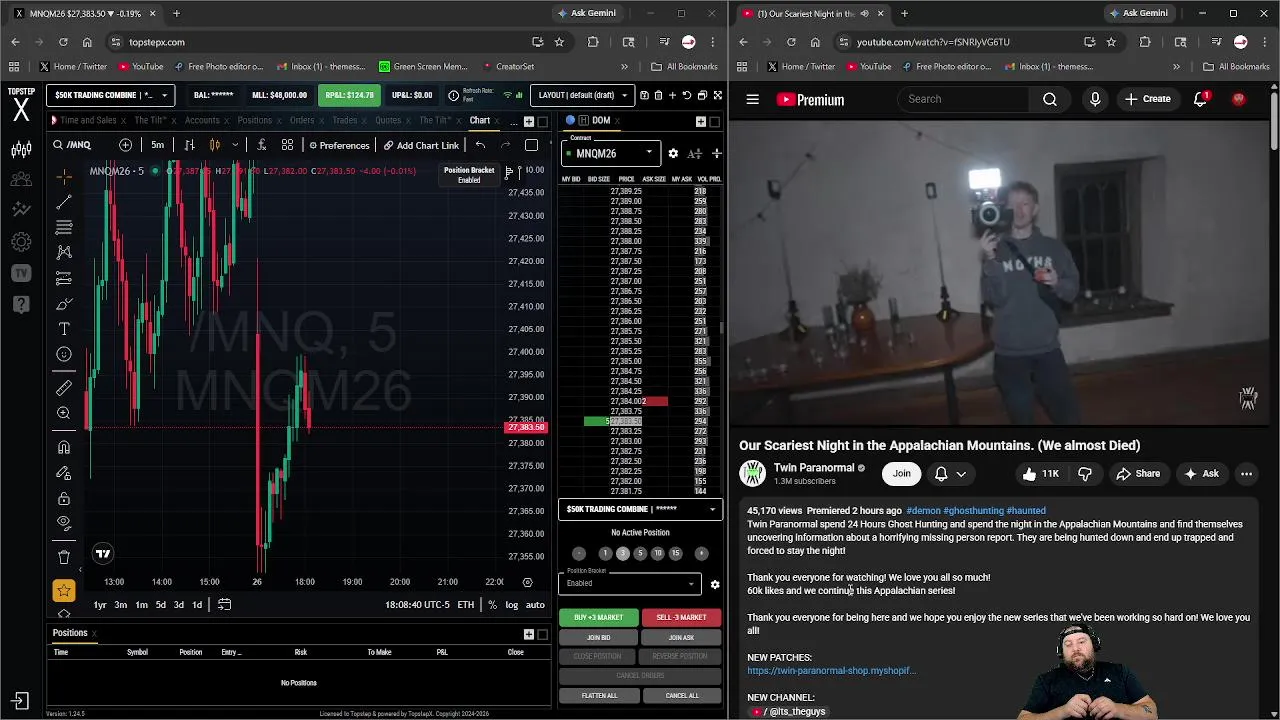Toggle magnet mode for drawings
1280x720 pixels.
(x=64, y=447)
